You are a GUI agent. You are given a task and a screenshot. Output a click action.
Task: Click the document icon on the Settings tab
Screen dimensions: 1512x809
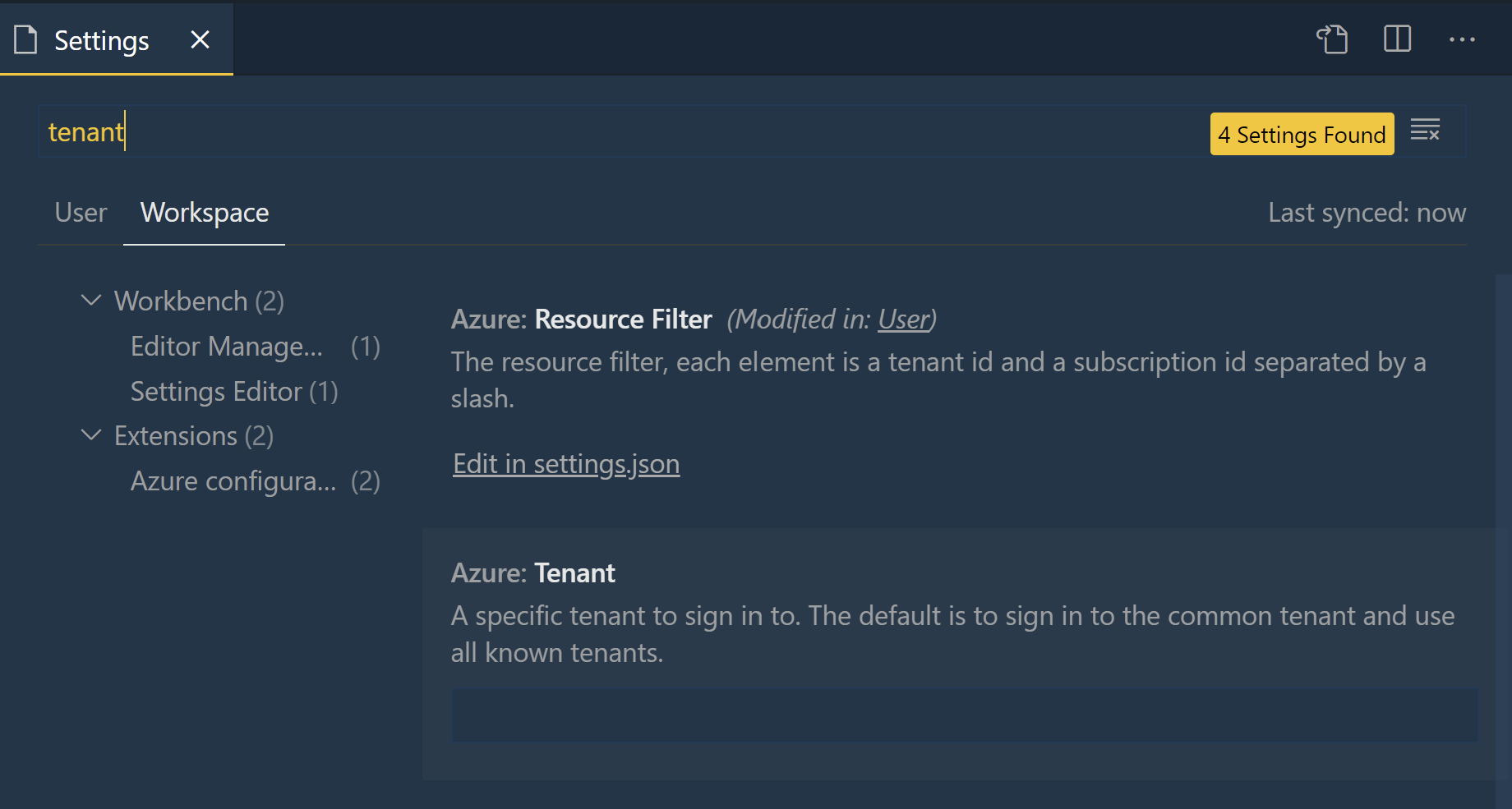tap(25, 39)
